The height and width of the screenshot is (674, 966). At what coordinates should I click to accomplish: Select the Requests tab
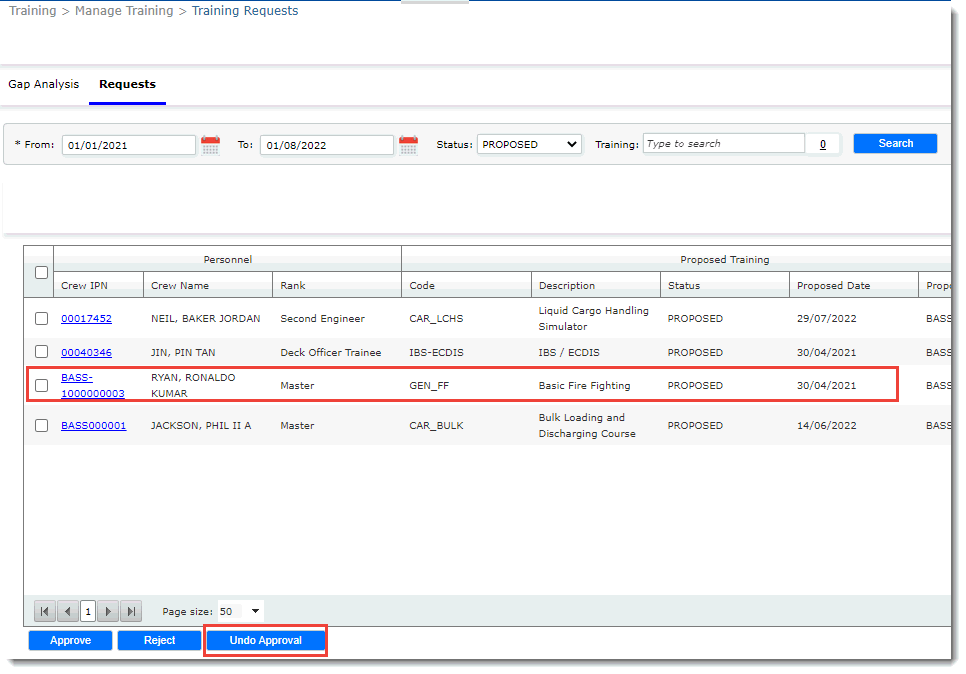tap(127, 84)
